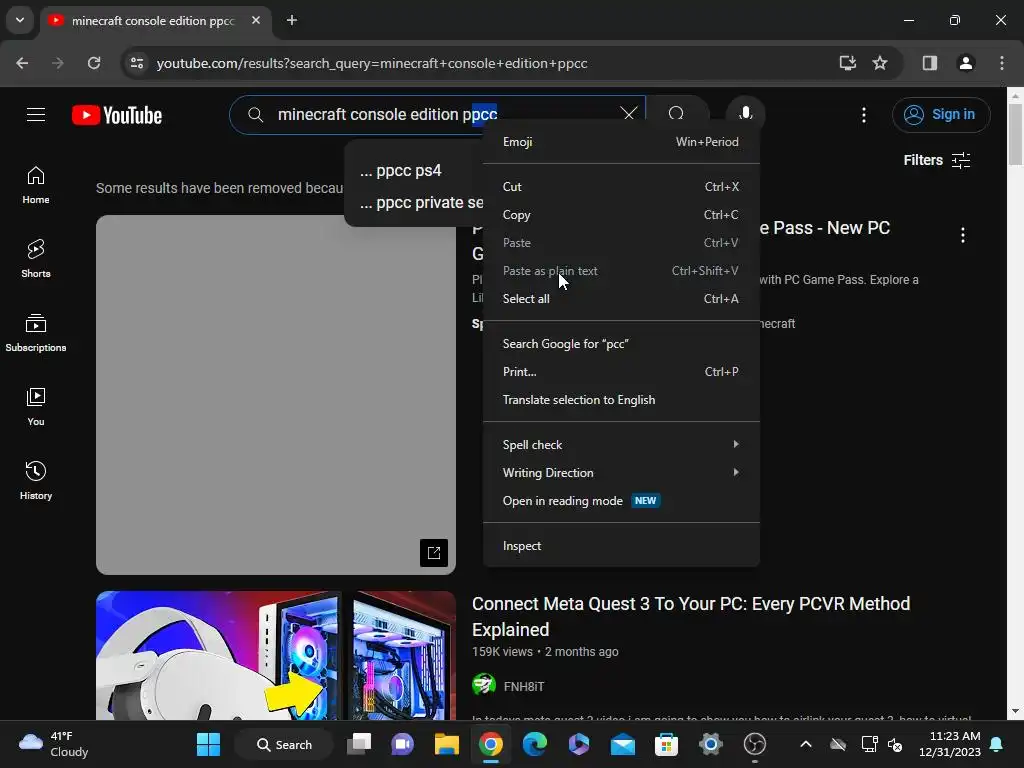Click the Chrome address bar URL
The width and height of the screenshot is (1024, 768).
click(x=372, y=63)
